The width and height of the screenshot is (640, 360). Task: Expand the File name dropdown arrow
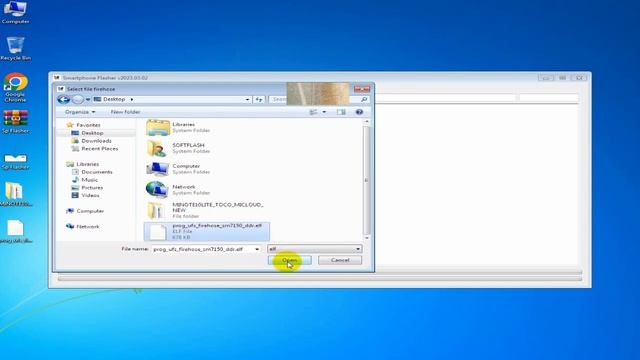click(257, 249)
